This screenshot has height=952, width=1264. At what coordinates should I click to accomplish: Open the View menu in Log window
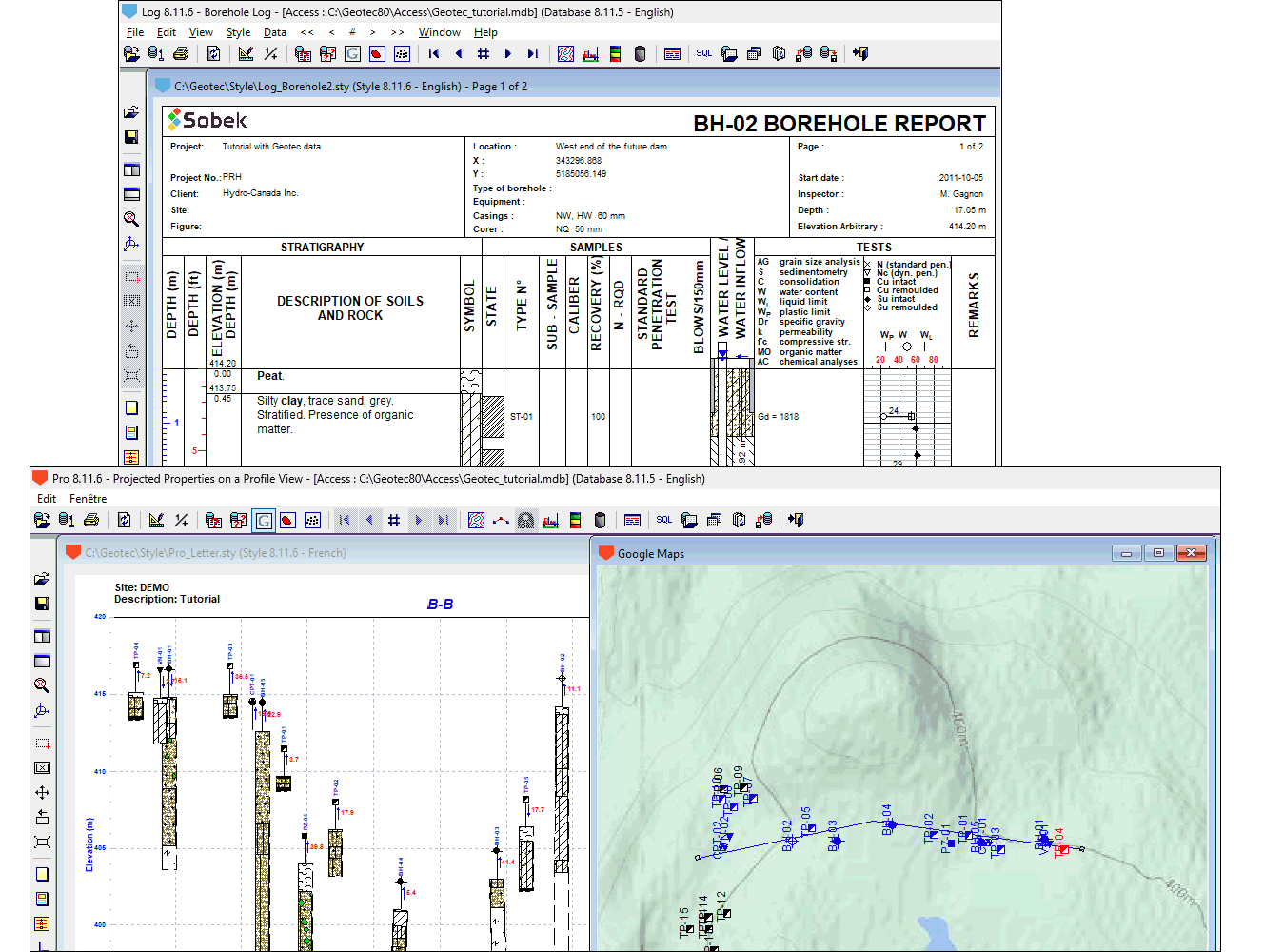point(201,32)
